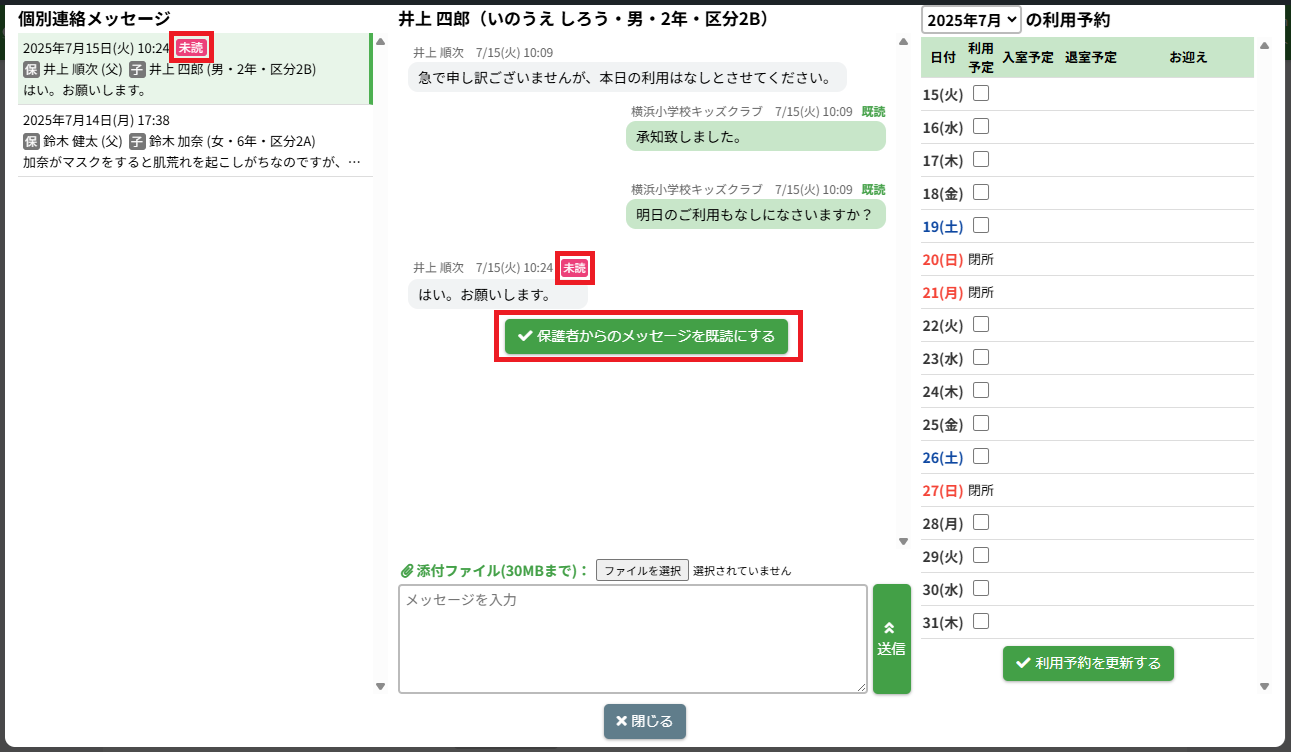The image size is (1291, 752).
Task: Click child icon next to 鈴木 加奈
Action: 137,141
